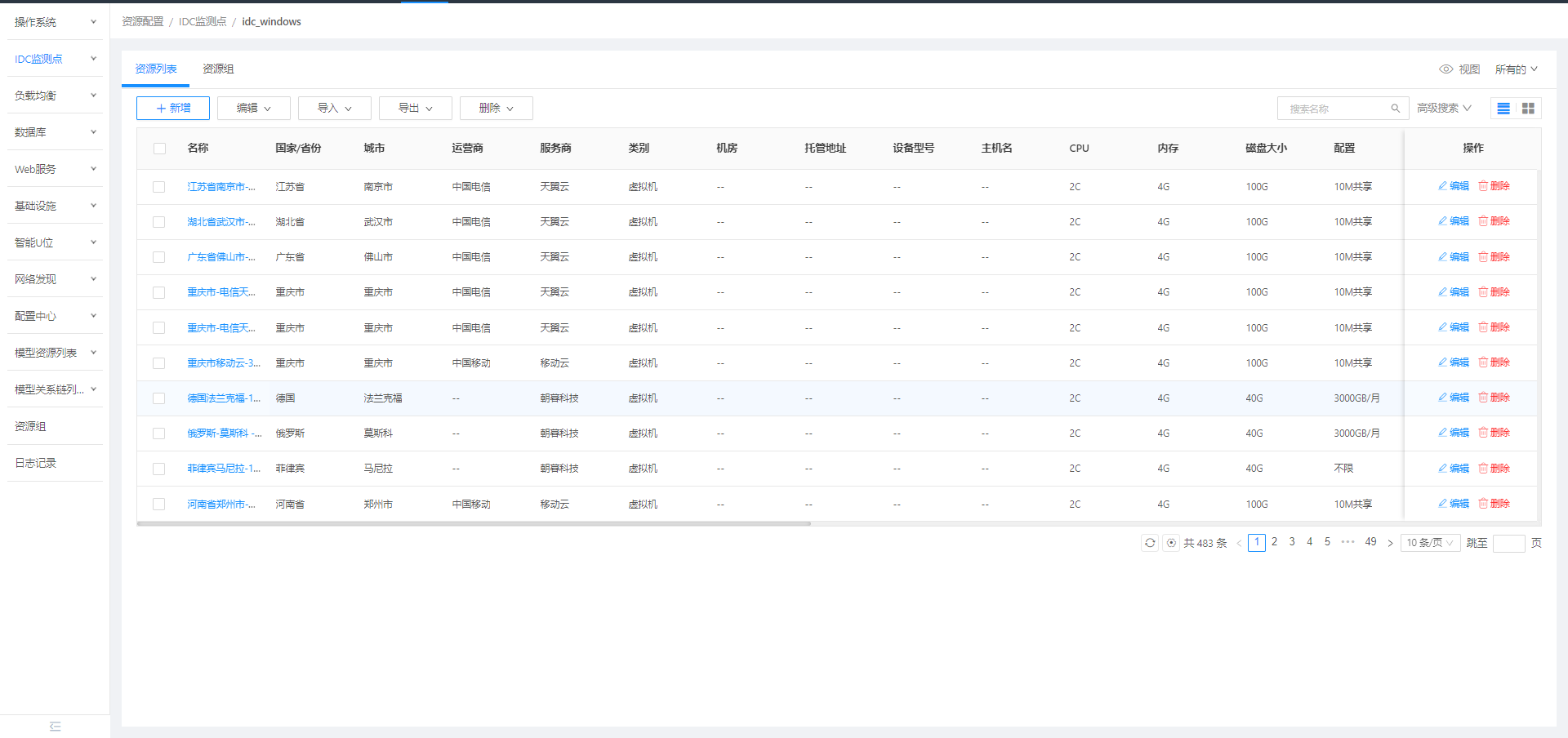The width and height of the screenshot is (1568, 738).
Task: Click the 新增 add button
Action: 172,108
